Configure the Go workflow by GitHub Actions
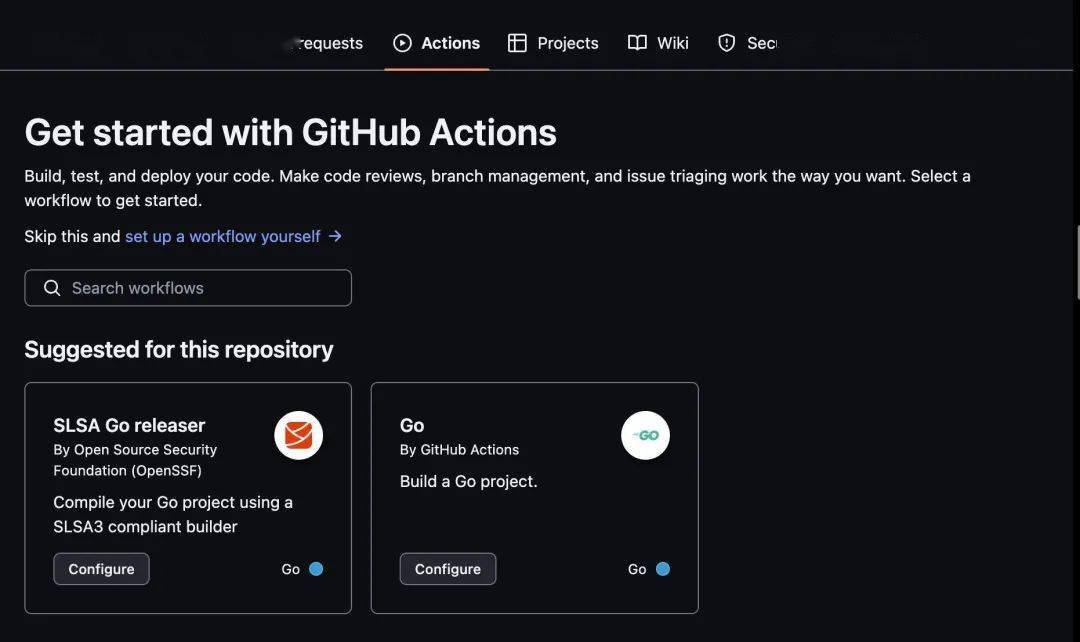The image size is (1080, 642). [x=448, y=569]
